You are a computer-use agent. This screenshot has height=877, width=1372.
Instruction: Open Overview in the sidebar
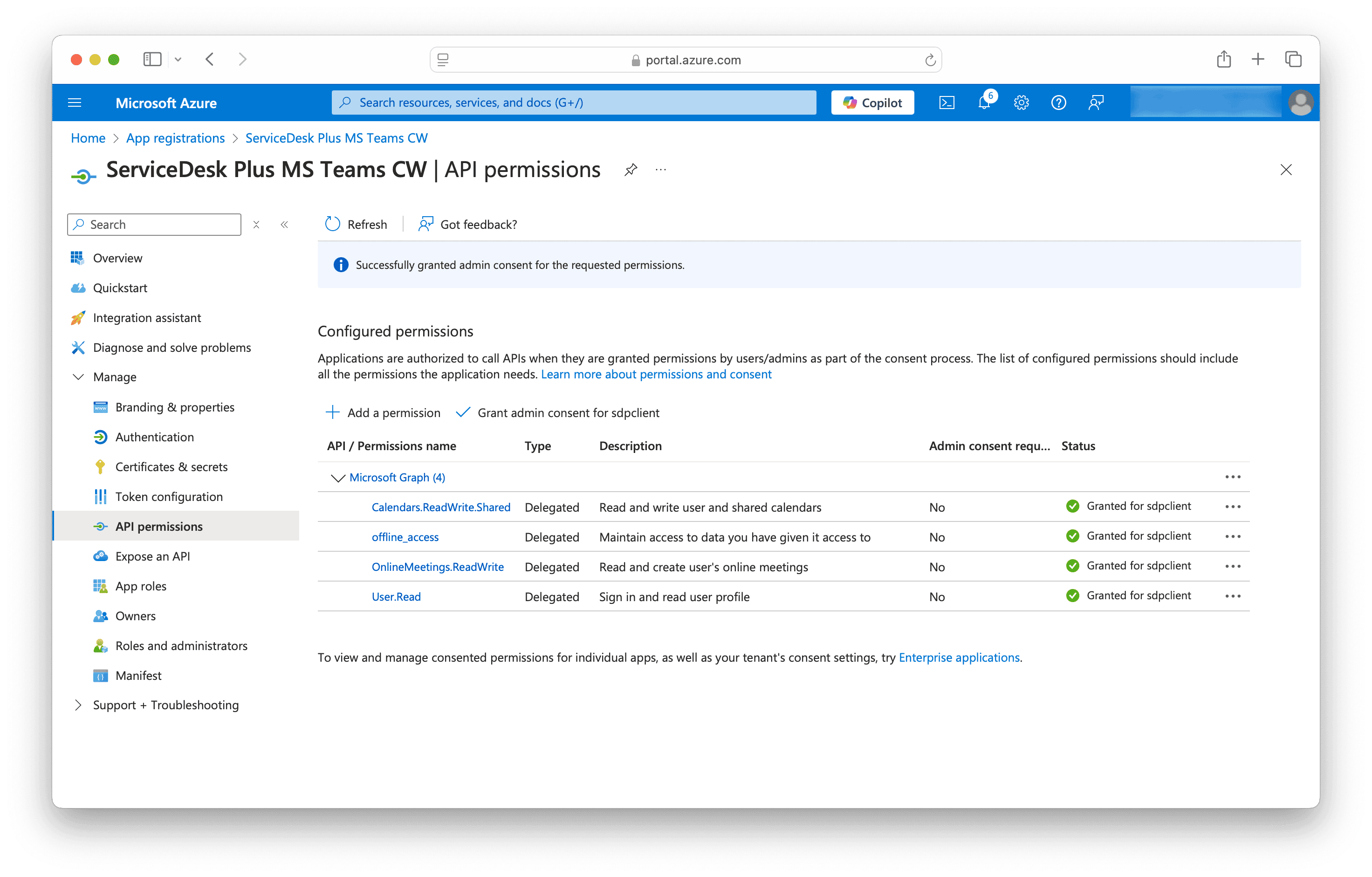(117, 258)
